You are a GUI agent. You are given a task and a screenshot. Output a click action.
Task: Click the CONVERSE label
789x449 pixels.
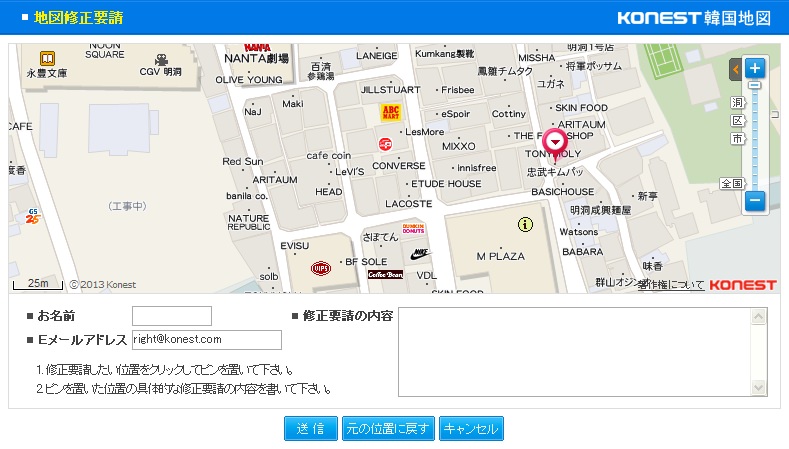[399, 166]
